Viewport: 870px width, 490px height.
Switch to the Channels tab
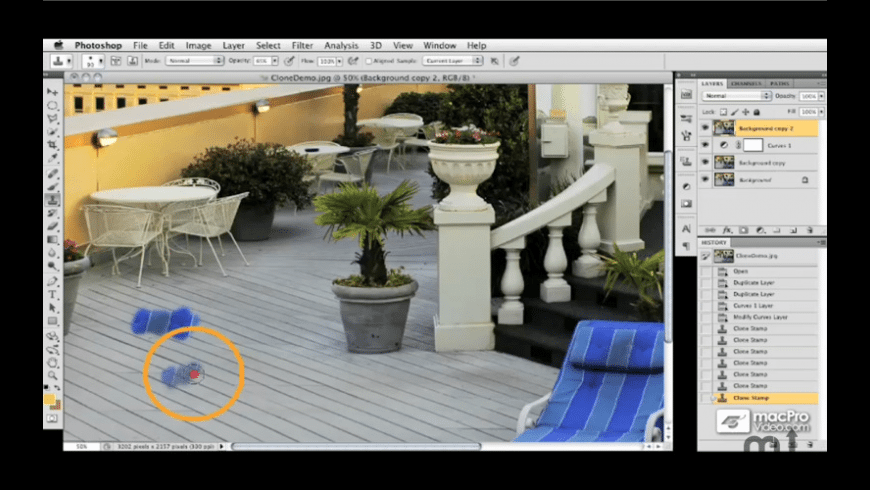(x=745, y=83)
